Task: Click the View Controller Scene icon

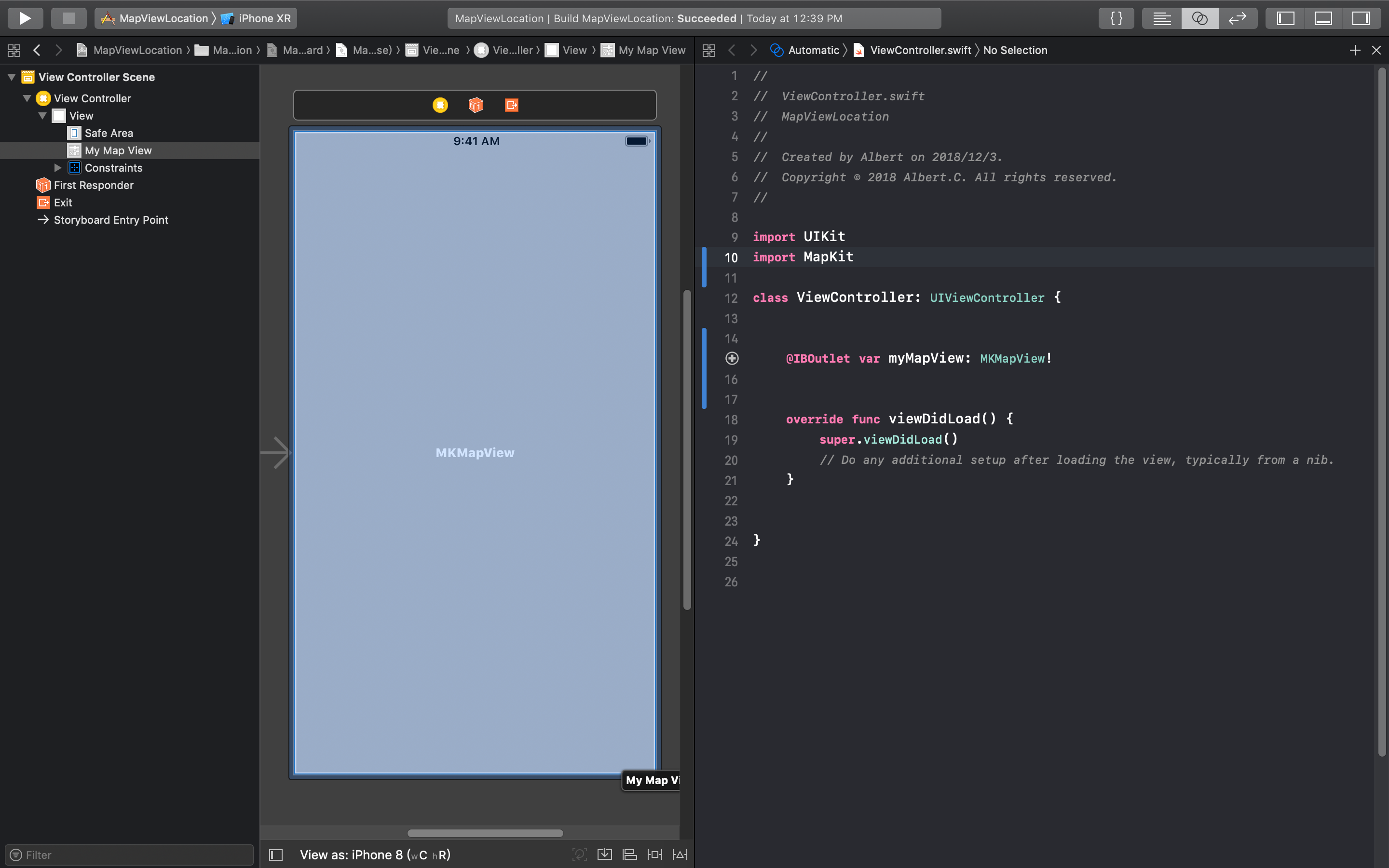Action: [x=27, y=77]
